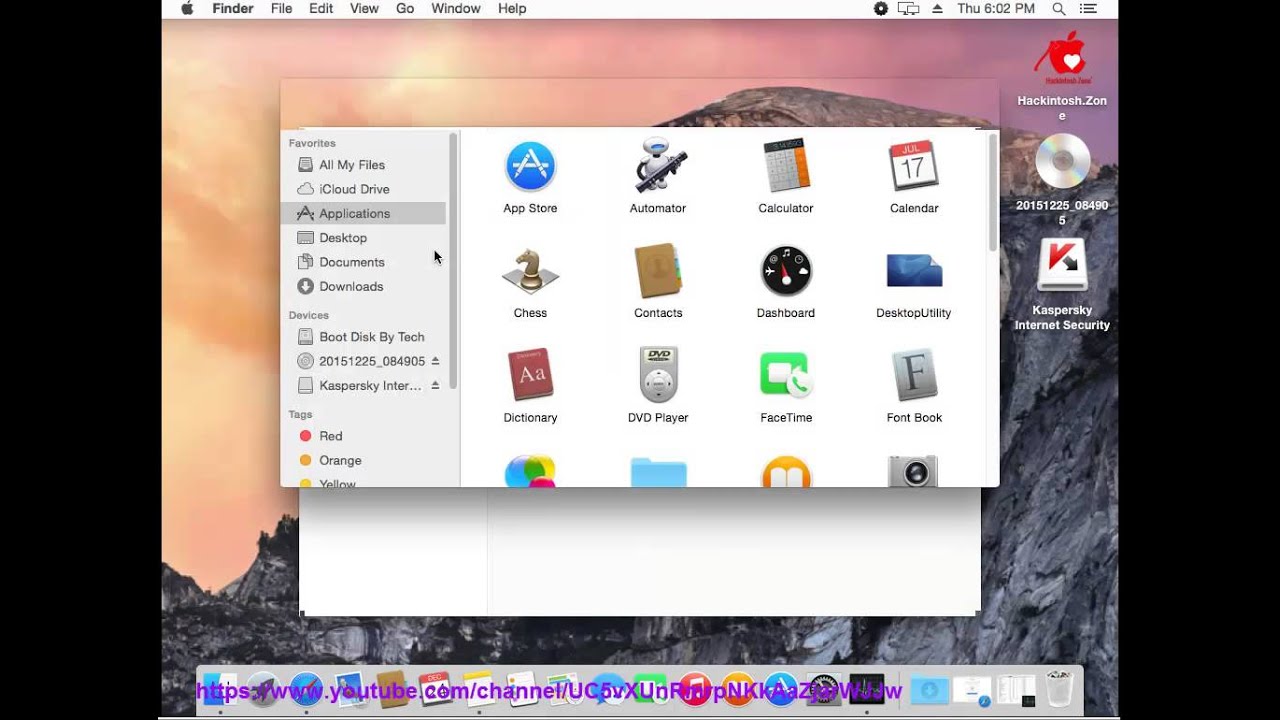Eject the Kaspersky Inter… volume in sidebar
This screenshot has width=1280, height=720.
(x=435, y=385)
